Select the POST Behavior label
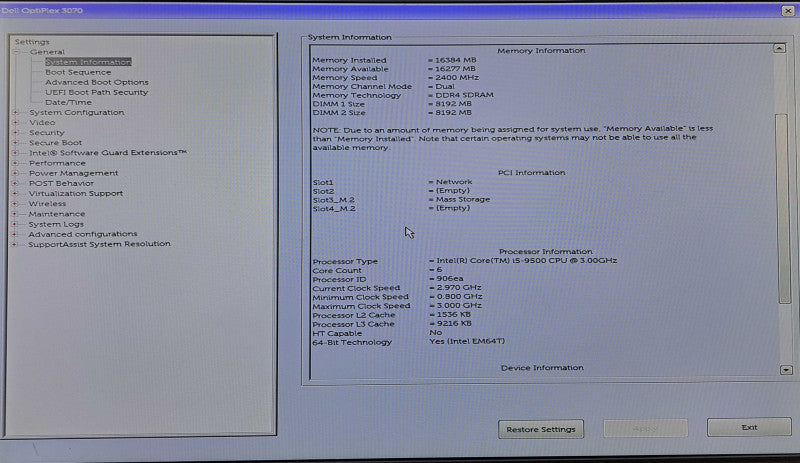Viewport: 800px width, 463px height. click(61, 183)
